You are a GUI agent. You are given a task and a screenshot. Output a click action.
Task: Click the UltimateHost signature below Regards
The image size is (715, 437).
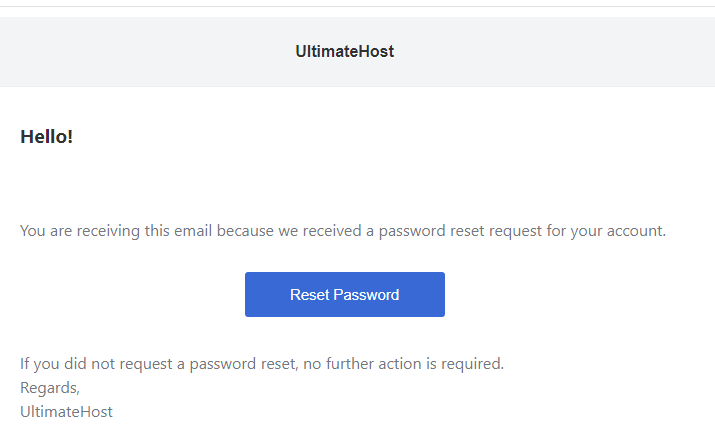tap(66, 411)
